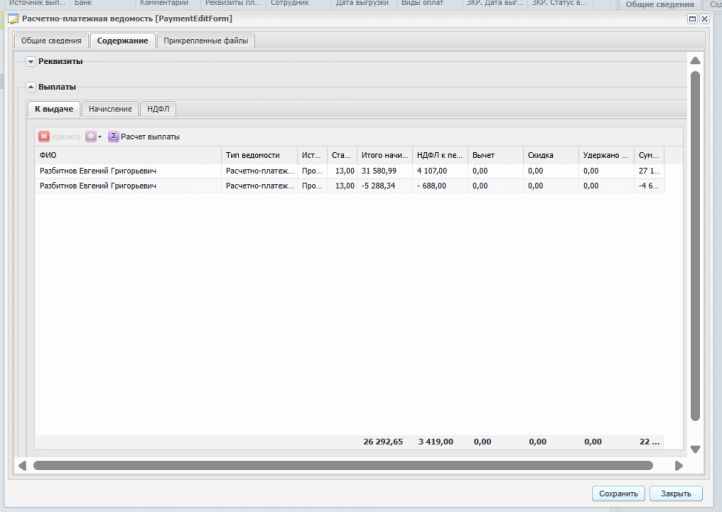Open the dropdown arrow beside the purple icon
The width and height of the screenshot is (722, 512).
(100, 137)
